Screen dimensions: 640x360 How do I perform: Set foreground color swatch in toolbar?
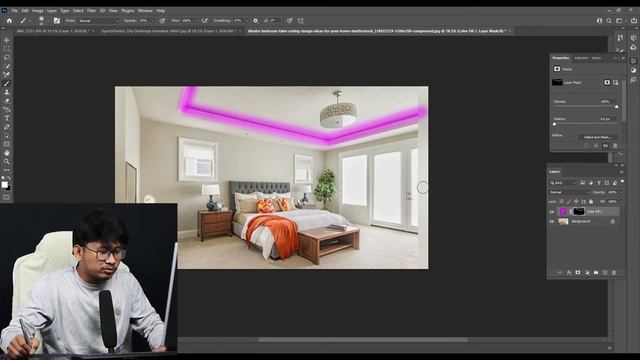4,184
